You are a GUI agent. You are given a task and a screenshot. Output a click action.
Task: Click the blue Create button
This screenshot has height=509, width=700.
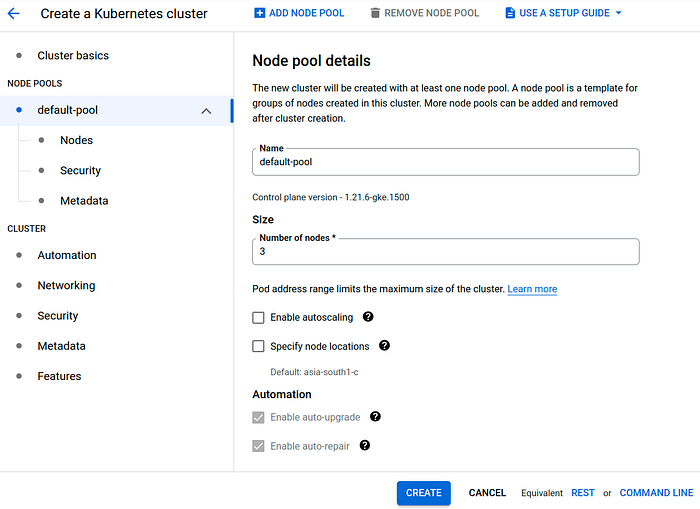click(424, 493)
